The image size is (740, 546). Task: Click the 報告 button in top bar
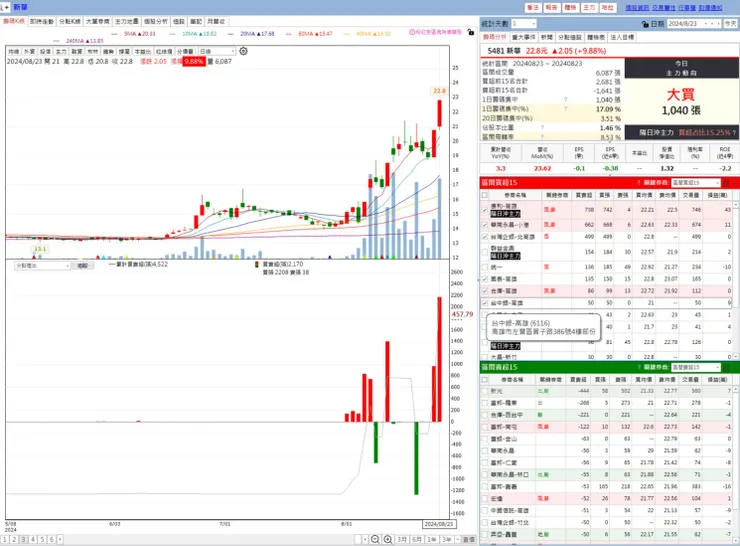coord(551,8)
